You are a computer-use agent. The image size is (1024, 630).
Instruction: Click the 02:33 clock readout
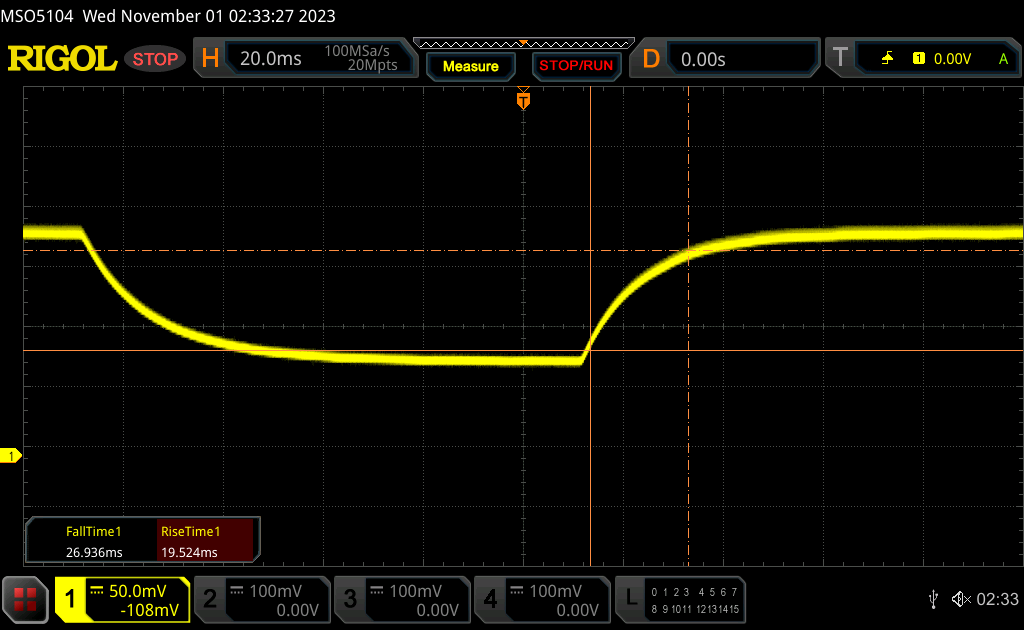click(x=997, y=599)
